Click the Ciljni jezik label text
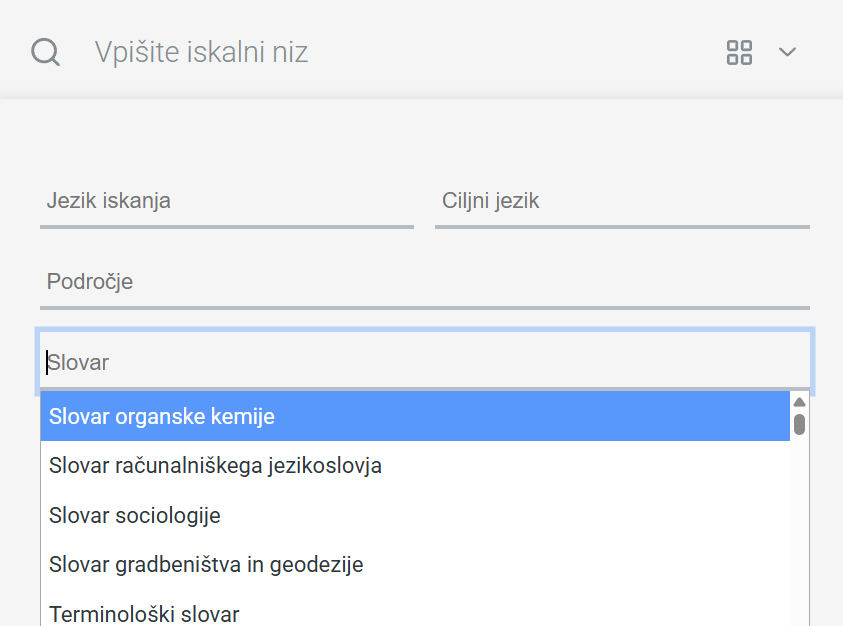The height and width of the screenshot is (626, 843). coord(489,200)
